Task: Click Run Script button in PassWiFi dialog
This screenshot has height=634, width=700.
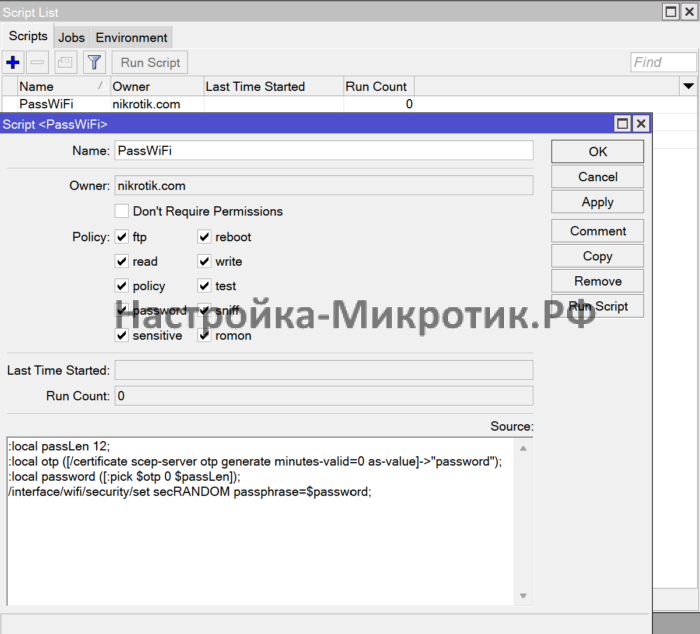Action: (597, 306)
